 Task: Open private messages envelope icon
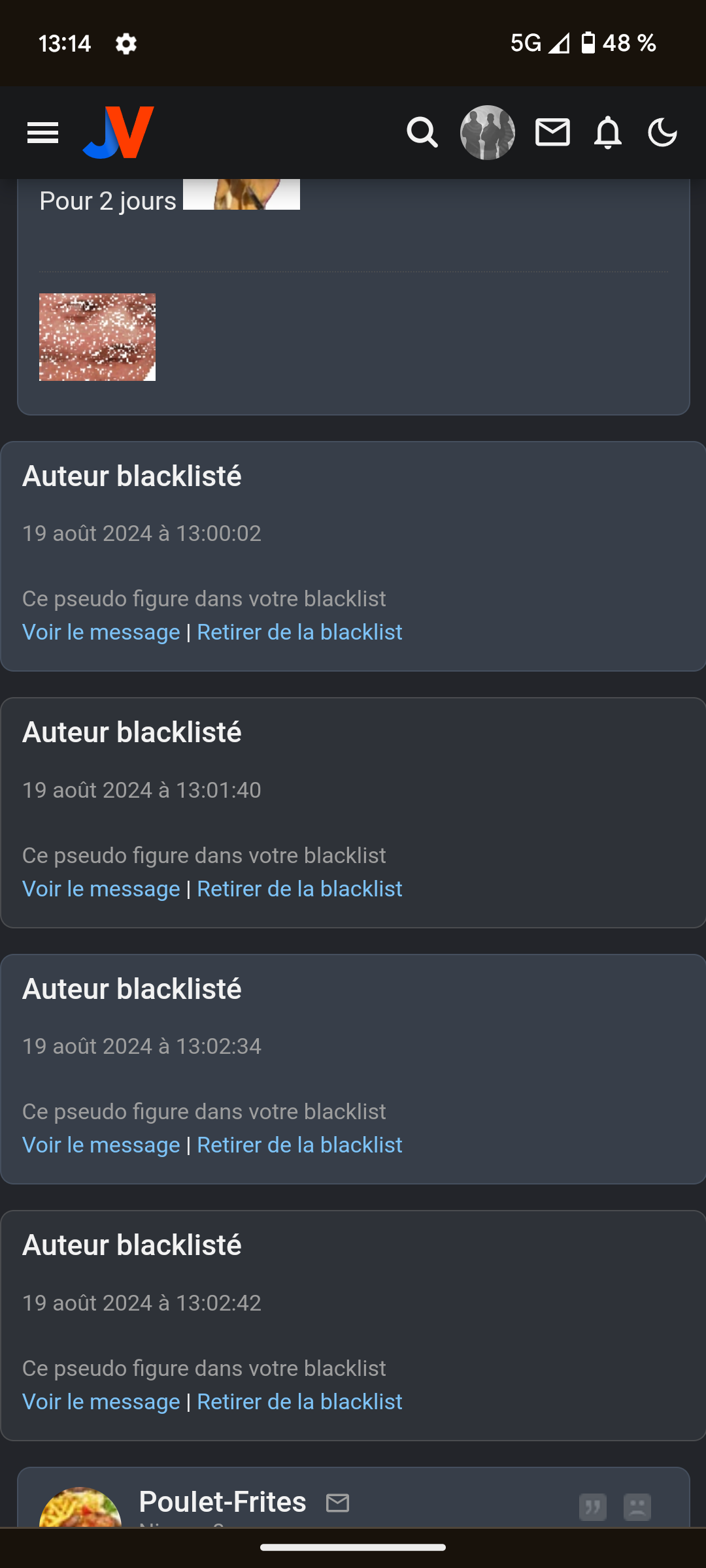[x=552, y=133]
